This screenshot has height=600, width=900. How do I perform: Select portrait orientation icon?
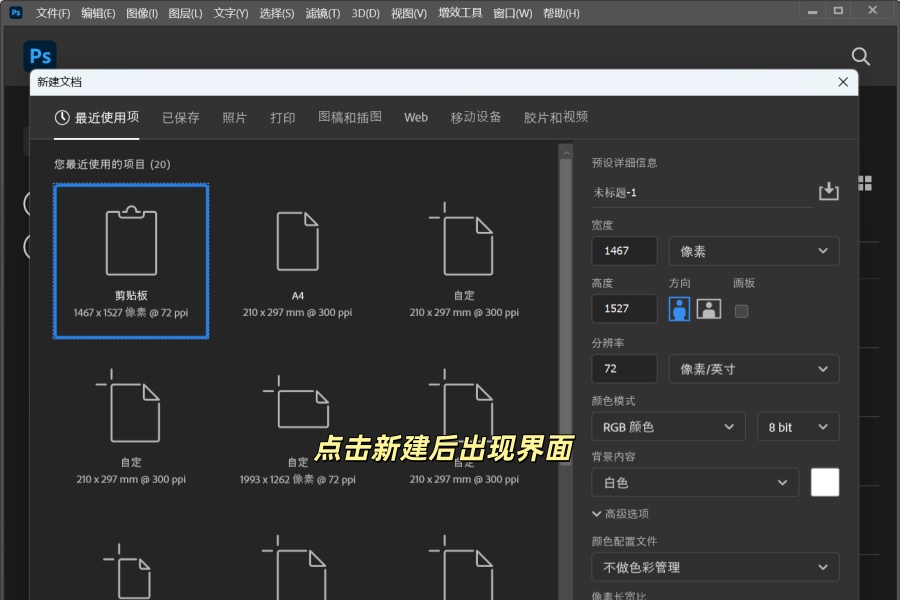tap(679, 309)
